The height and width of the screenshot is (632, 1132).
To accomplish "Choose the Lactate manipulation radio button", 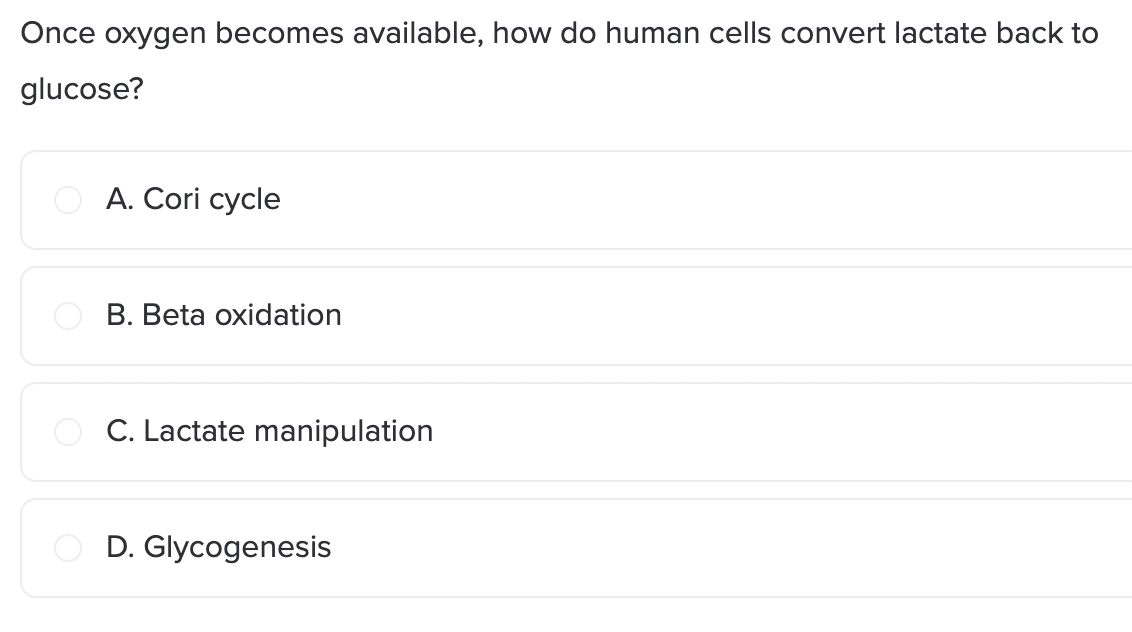I will coord(68,432).
